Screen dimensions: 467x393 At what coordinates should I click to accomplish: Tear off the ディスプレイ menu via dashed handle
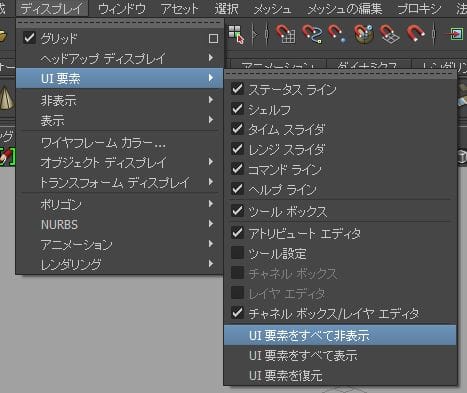point(119,23)
